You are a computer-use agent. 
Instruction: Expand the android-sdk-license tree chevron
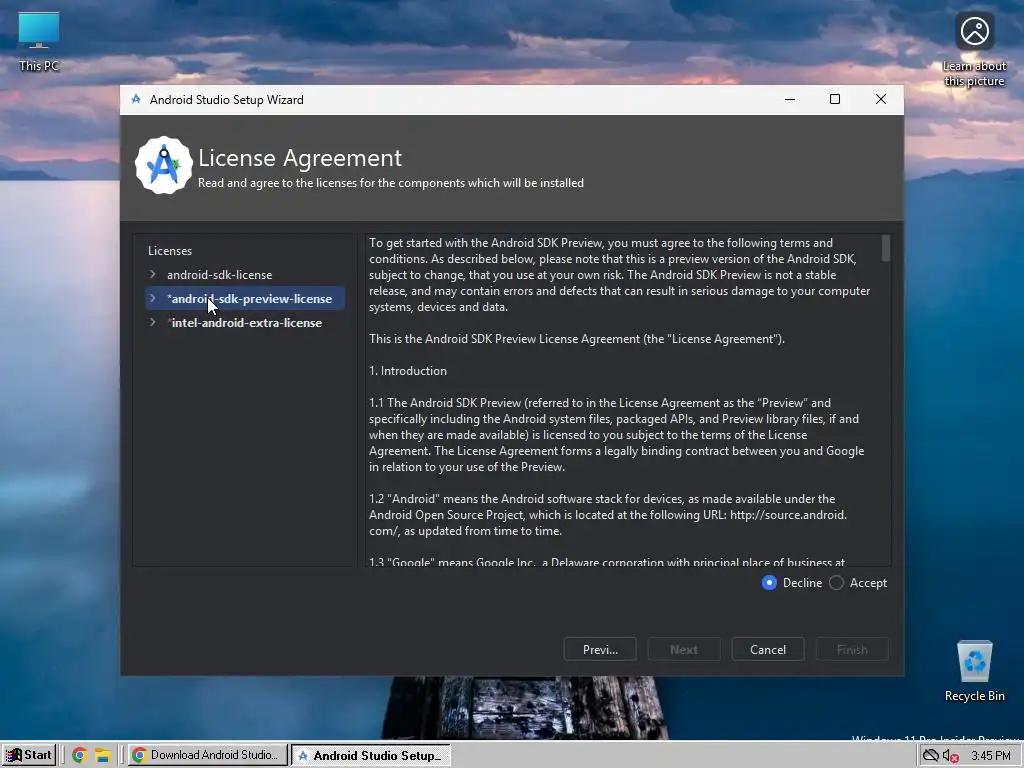pos(153,274)
